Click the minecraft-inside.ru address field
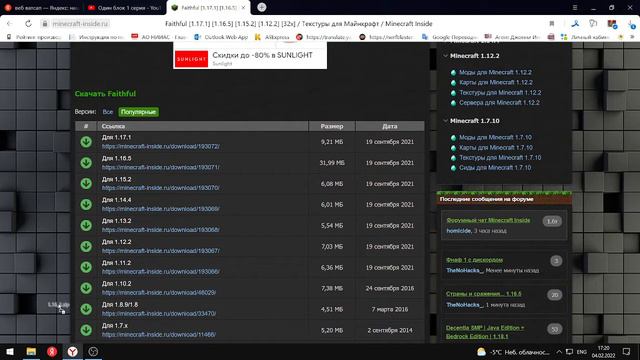The image size is (640, 360). (80, 24)
